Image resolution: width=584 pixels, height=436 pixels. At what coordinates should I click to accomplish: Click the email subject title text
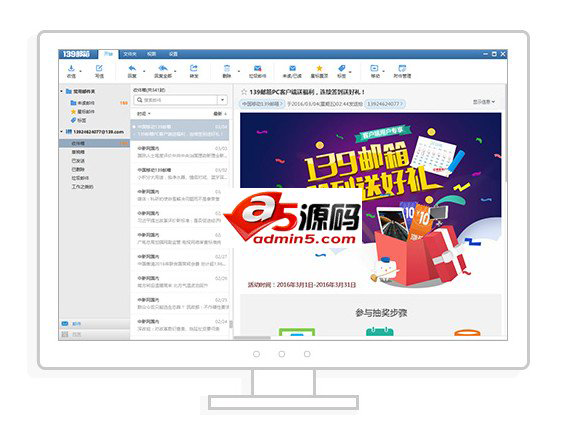point(307,92)
